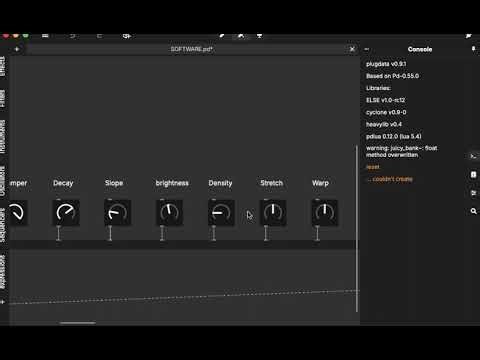Click the Stretch knob
The image size is (480, 360).
[x=273, y=212]
